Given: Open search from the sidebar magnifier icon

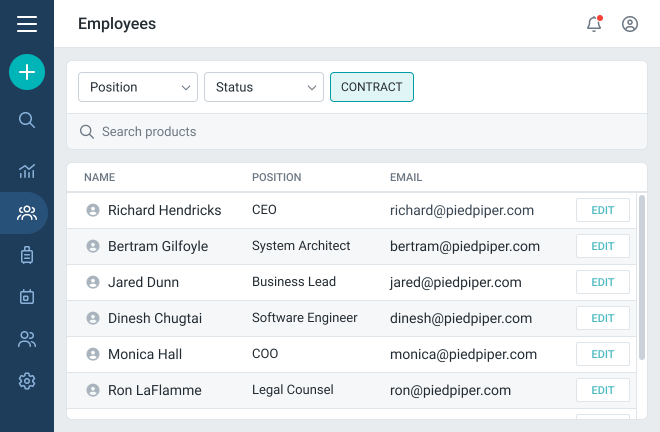Looking at the screenshot, I should 27,120.
